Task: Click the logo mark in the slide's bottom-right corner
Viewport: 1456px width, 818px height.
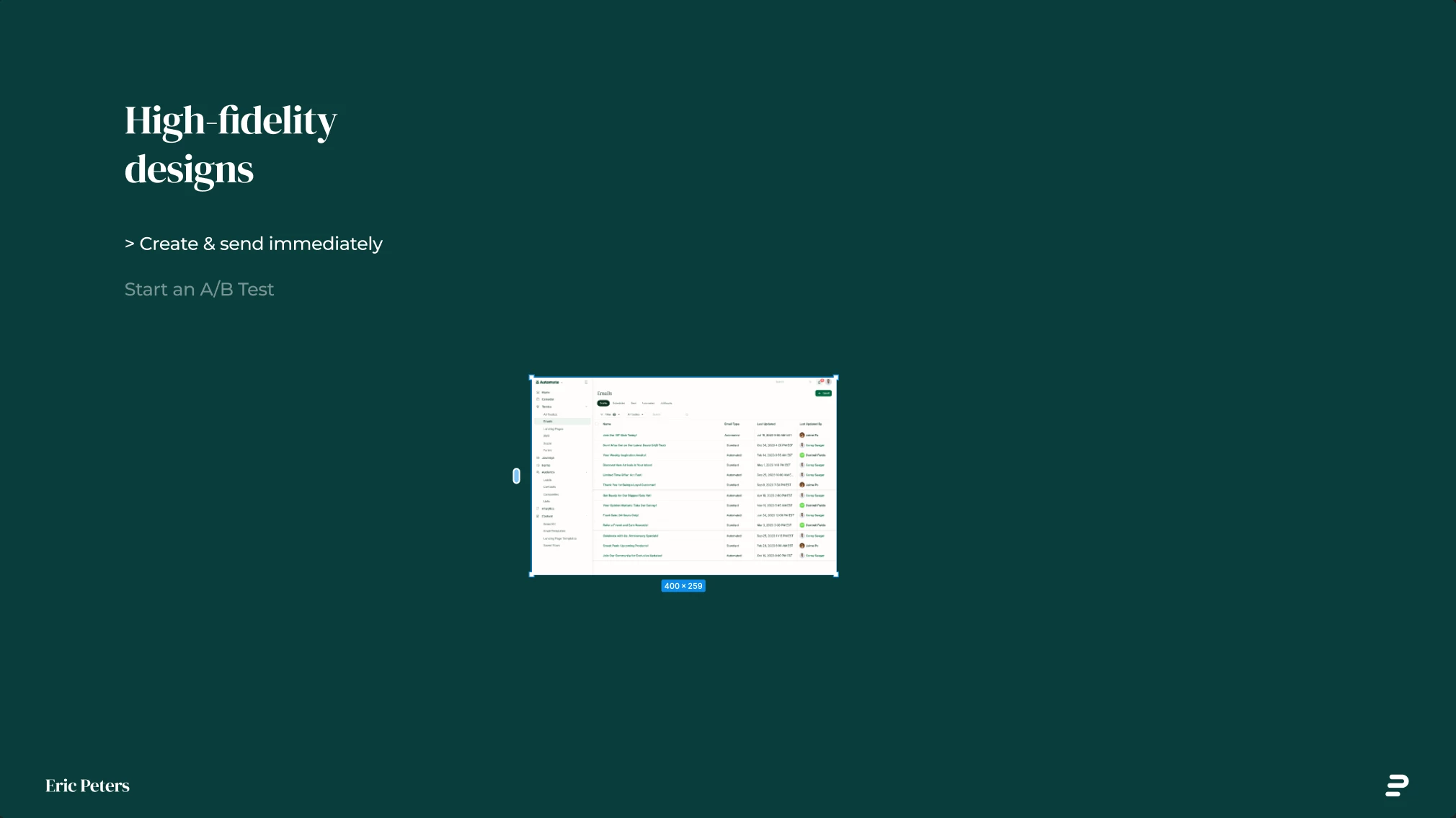Action: pos(1397,786)
